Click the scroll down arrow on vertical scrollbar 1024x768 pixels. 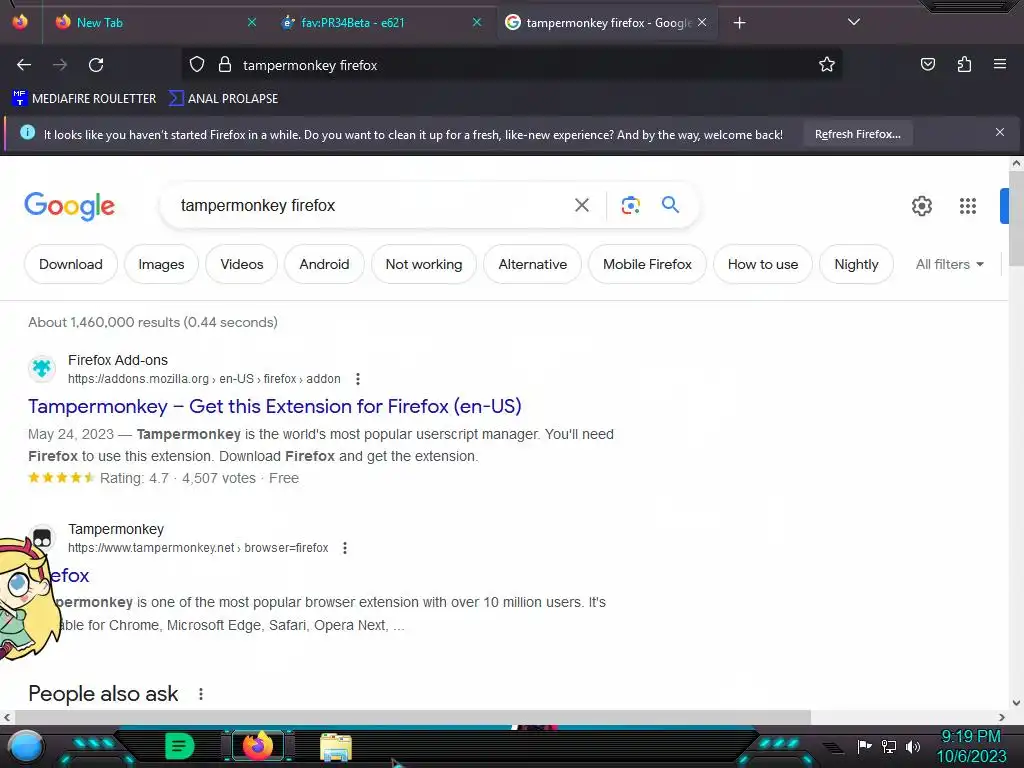(x=1016, y=703)
